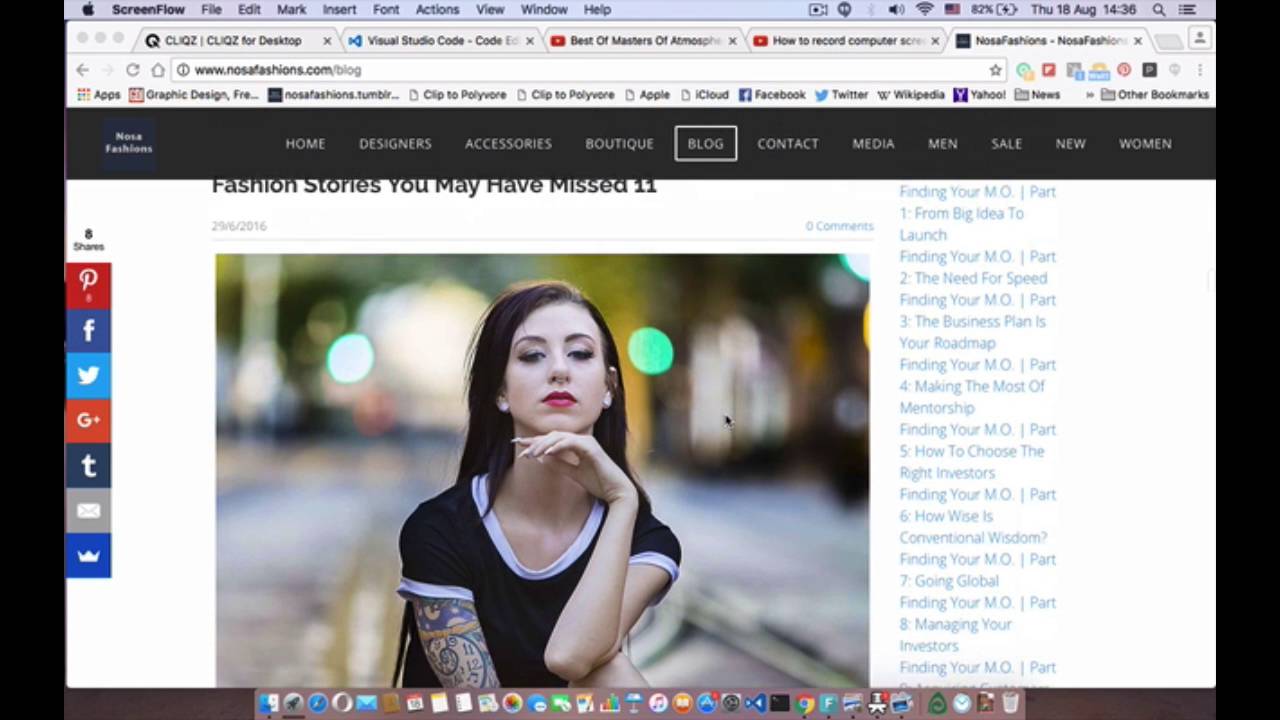Open the Edit menu
1280x720 pixels.
tap(249, 10)
